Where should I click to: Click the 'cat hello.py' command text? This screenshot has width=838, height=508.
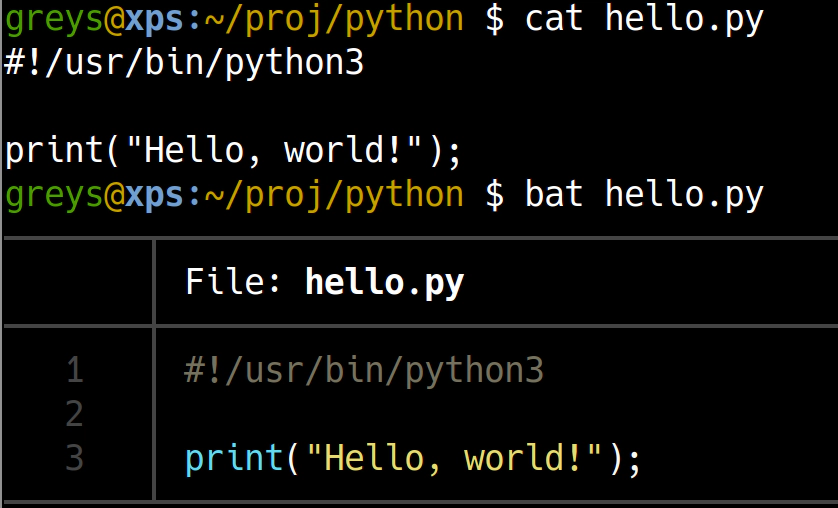645,20
